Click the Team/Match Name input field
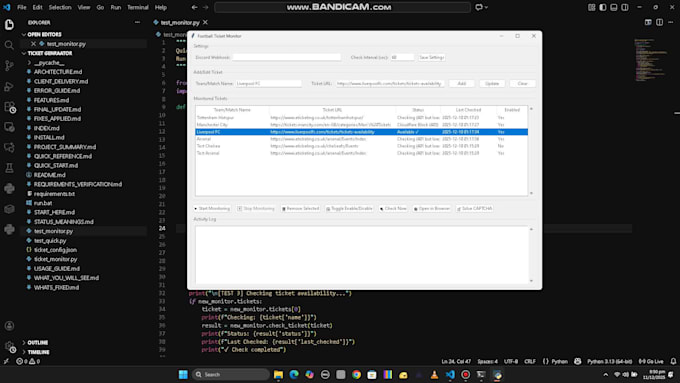Screen dimensions: 680x383 [x=268, y=83]
